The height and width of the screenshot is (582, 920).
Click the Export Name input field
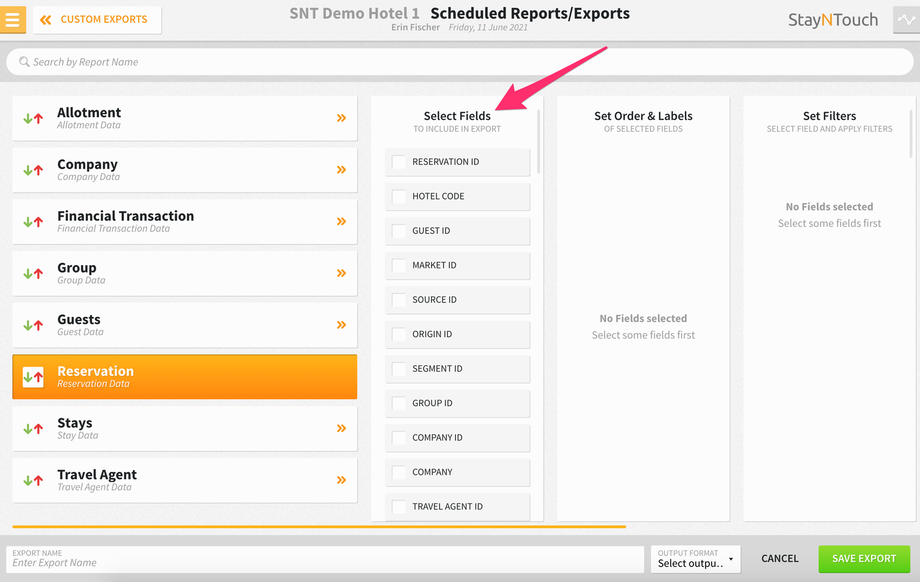pyautogui.click(x=325, y=559)
